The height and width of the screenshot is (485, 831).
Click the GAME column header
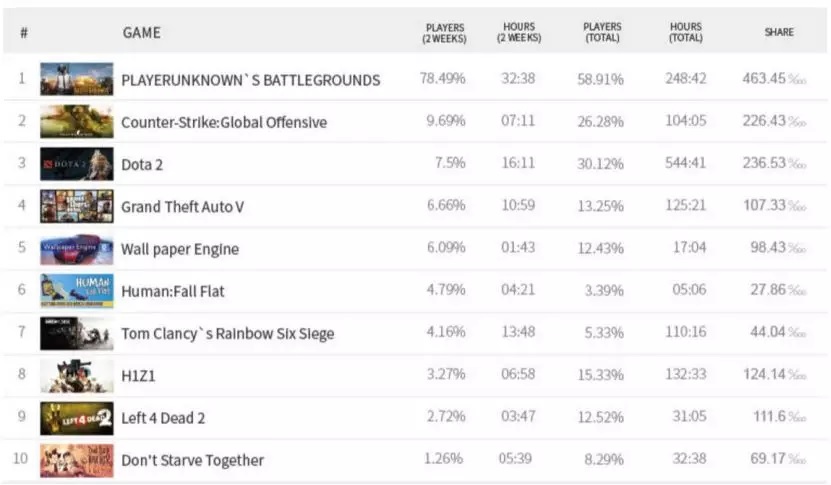141,33
